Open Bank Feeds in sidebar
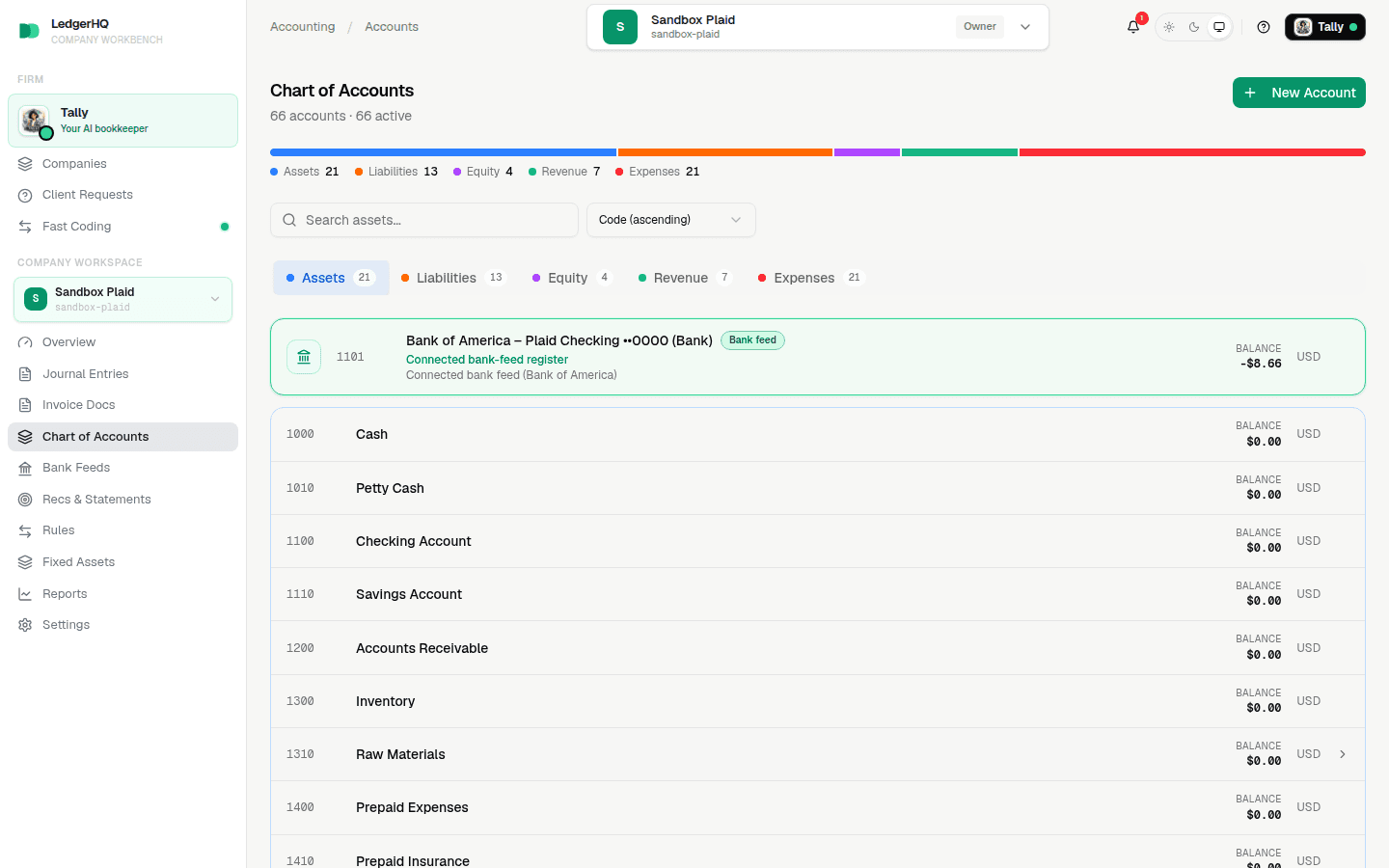Viewport: 1389px width, 868px height. (x=123, y=468)
